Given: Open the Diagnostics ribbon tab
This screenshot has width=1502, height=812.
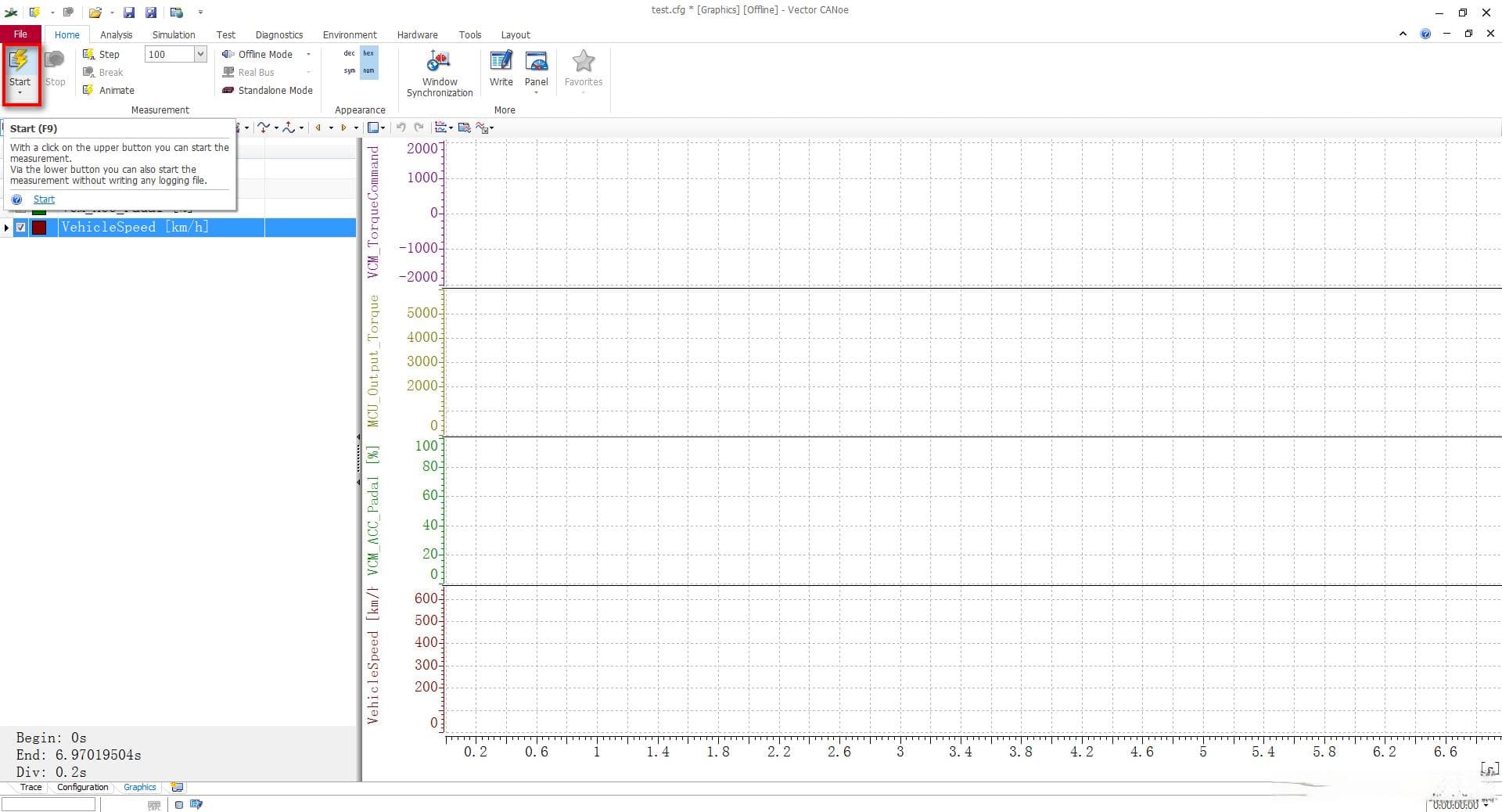Looking at the screenshot, I should [x=279, y=34].
